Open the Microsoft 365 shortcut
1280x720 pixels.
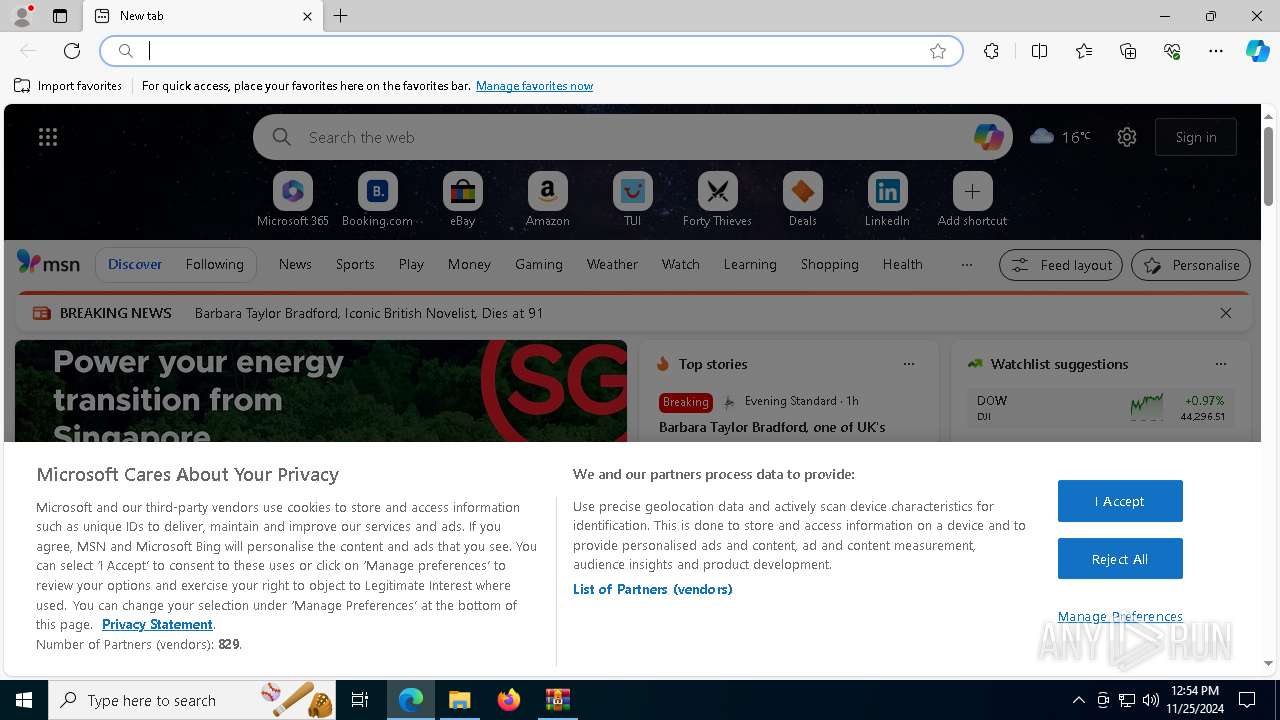tap(293, 199)
